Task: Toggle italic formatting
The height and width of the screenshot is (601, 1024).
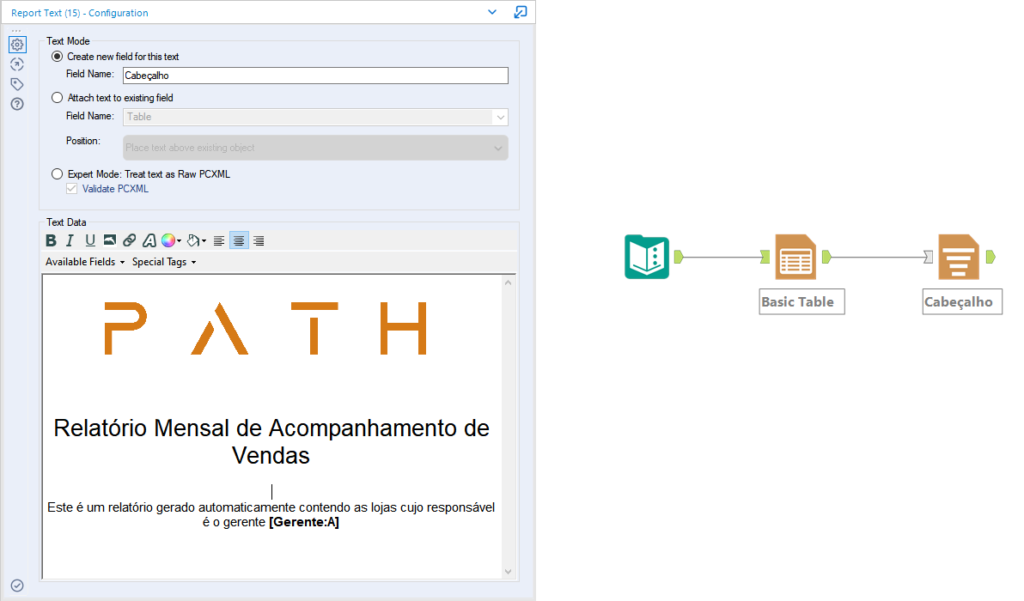Action: pos(70,240)
